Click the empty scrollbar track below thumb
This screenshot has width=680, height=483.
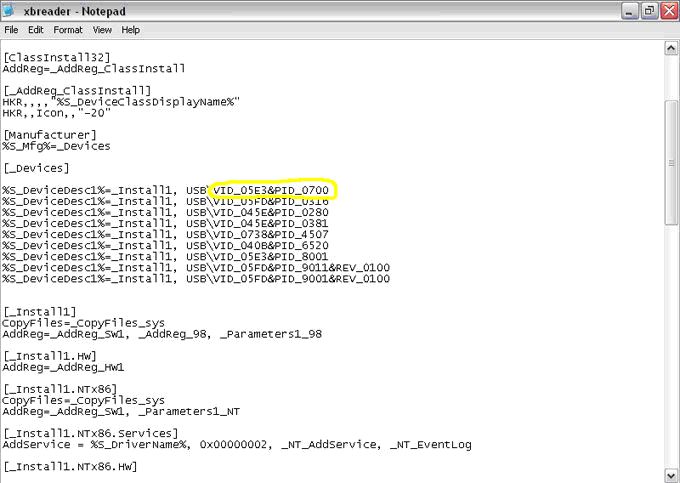tap(671, 350)
